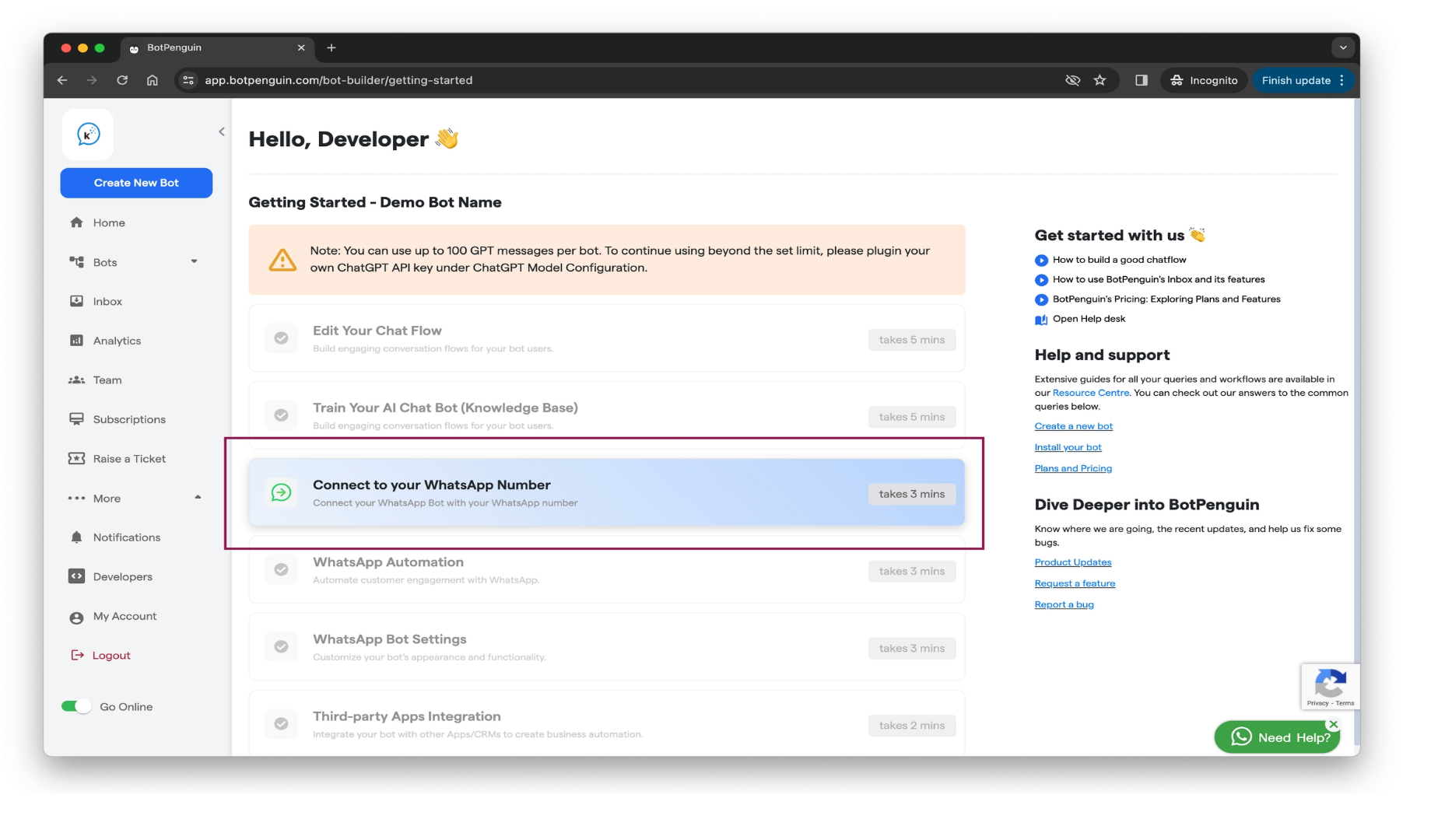
Task: Collapse the sidebar with the chevron arrow
Action: click(222, 131)
